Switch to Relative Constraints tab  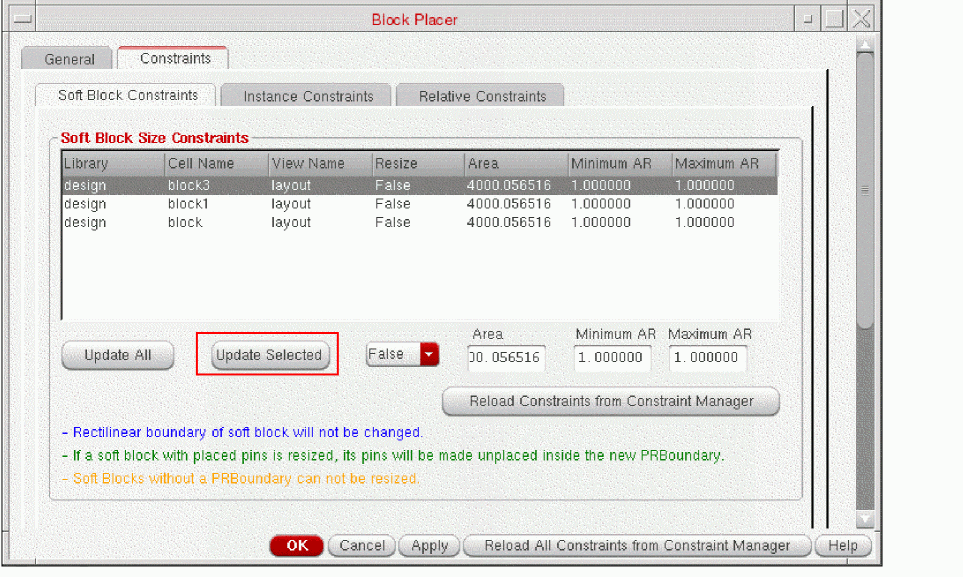point(482,97)
